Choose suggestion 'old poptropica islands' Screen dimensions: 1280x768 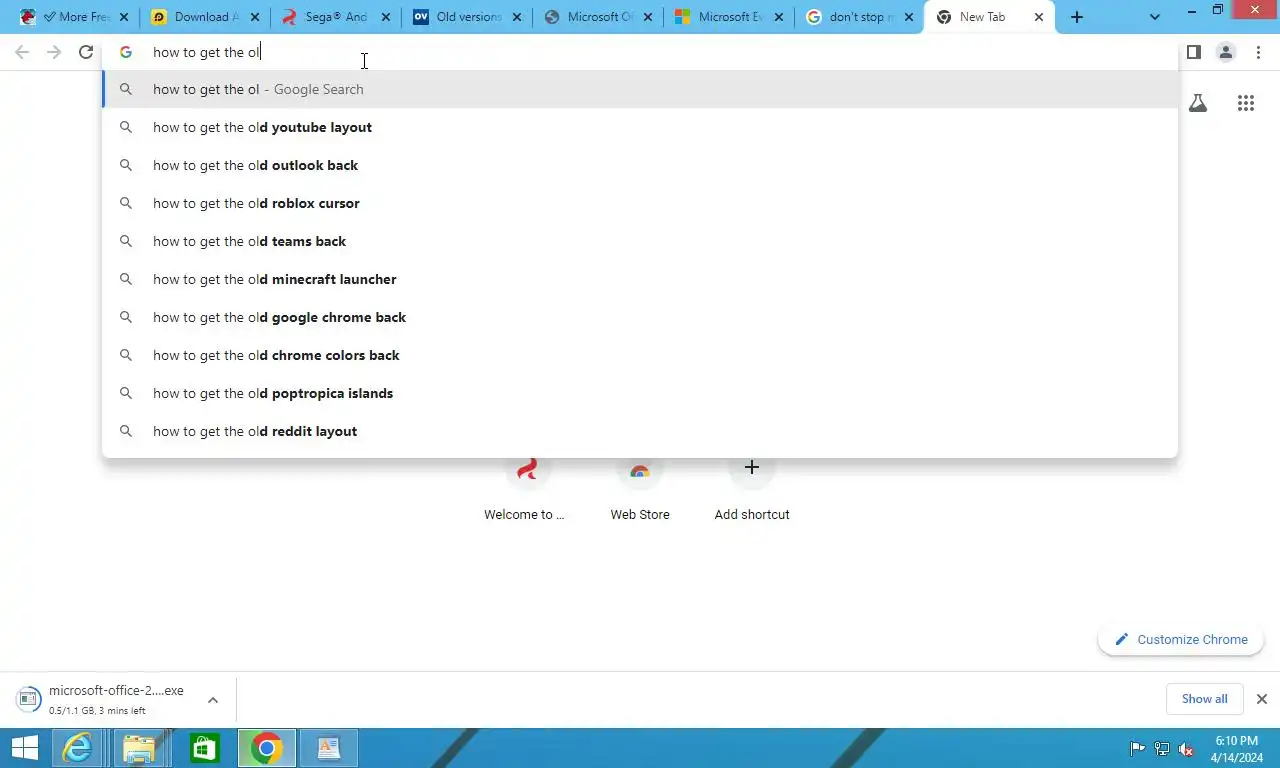[640, 393]
